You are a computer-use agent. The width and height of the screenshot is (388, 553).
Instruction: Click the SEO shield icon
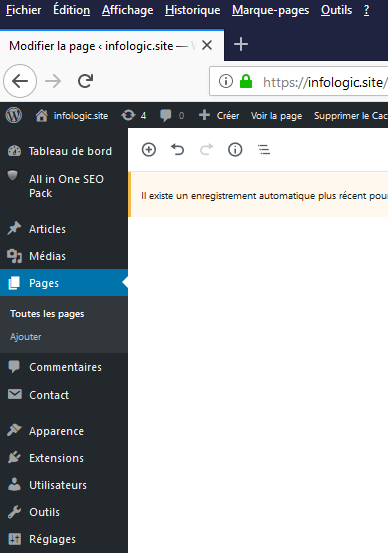[x=13, y=176]
